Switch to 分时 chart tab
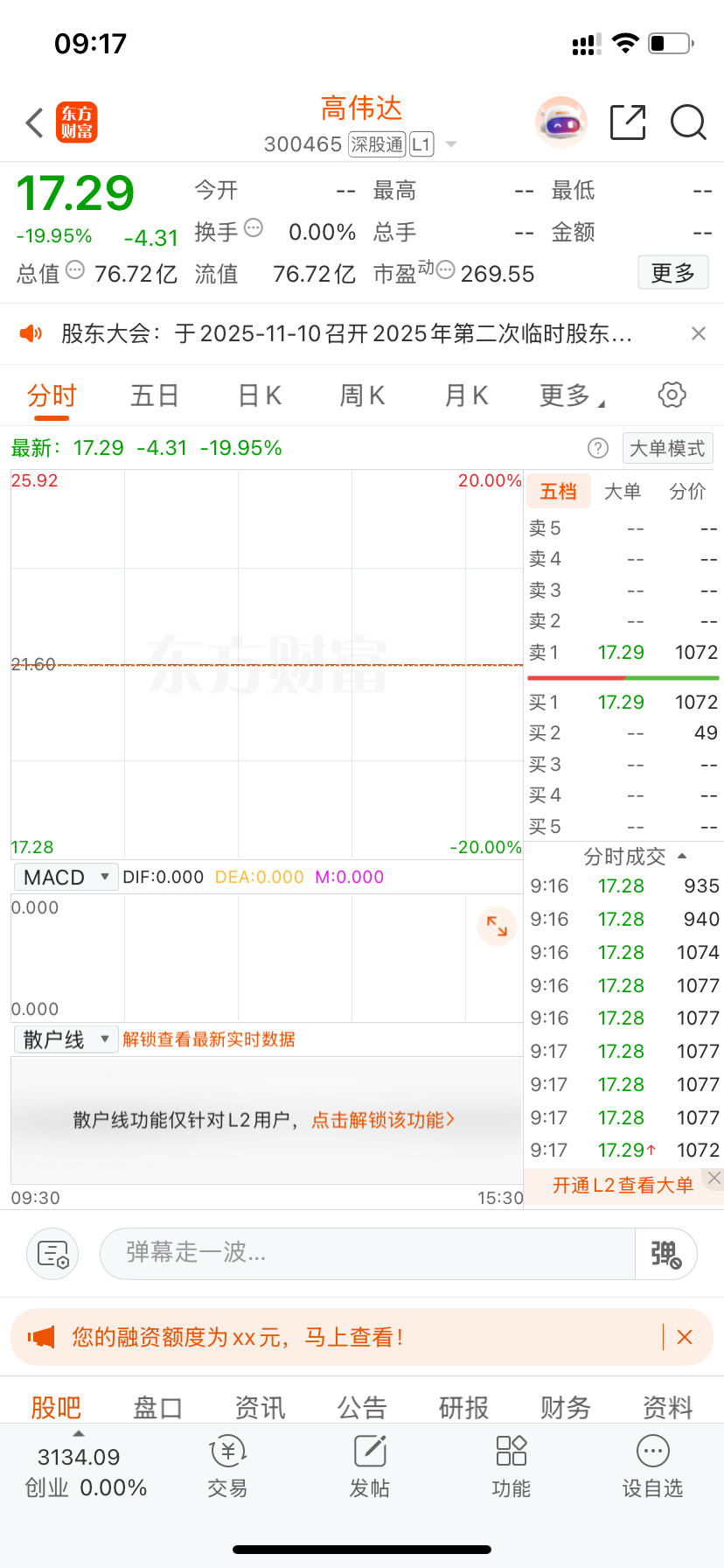Image resolution: width=724 pixels, height=1568 pixels. tap(52, 395)
